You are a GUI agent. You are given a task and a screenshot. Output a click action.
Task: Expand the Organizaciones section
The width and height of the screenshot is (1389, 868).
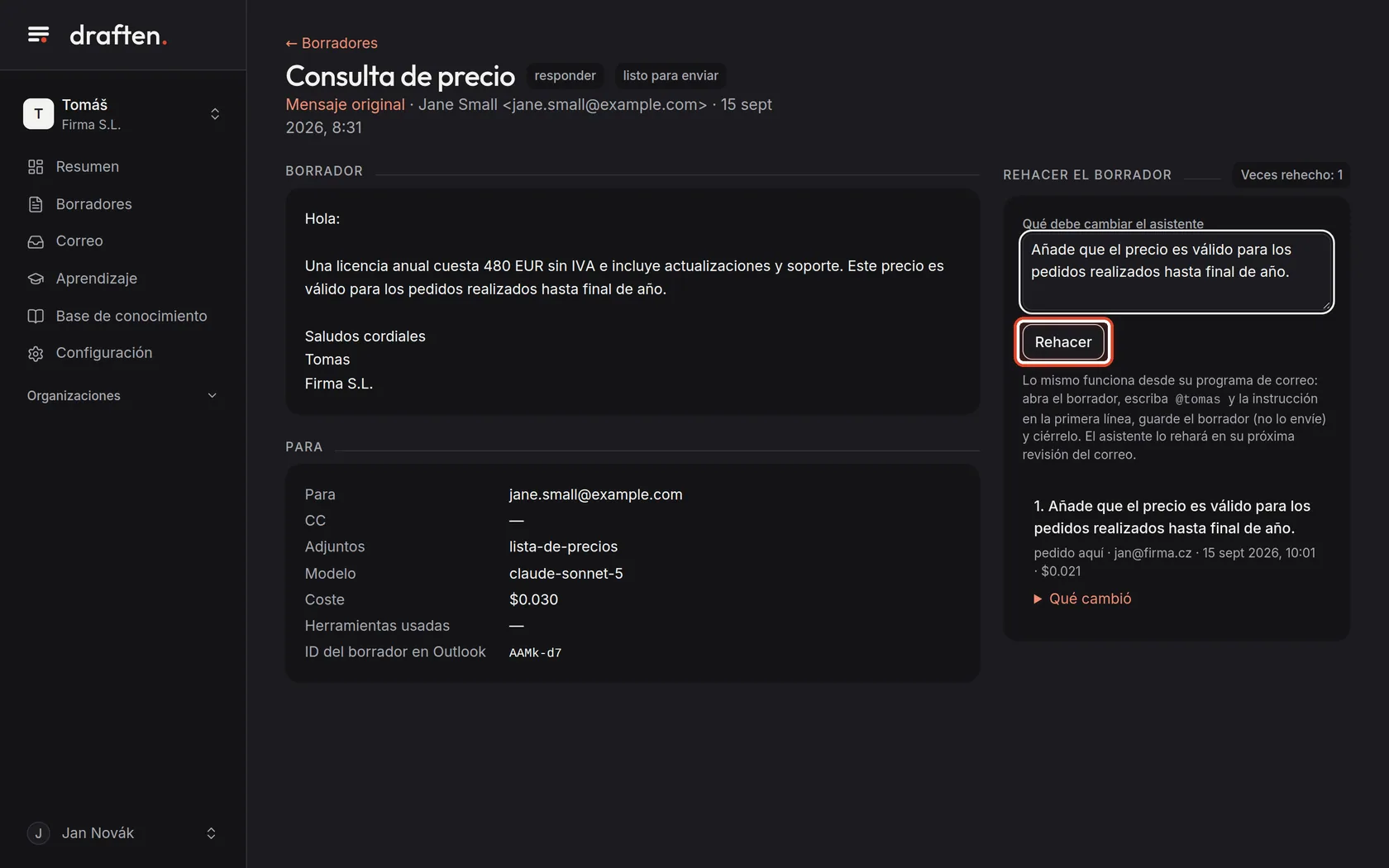pos(122,396)
